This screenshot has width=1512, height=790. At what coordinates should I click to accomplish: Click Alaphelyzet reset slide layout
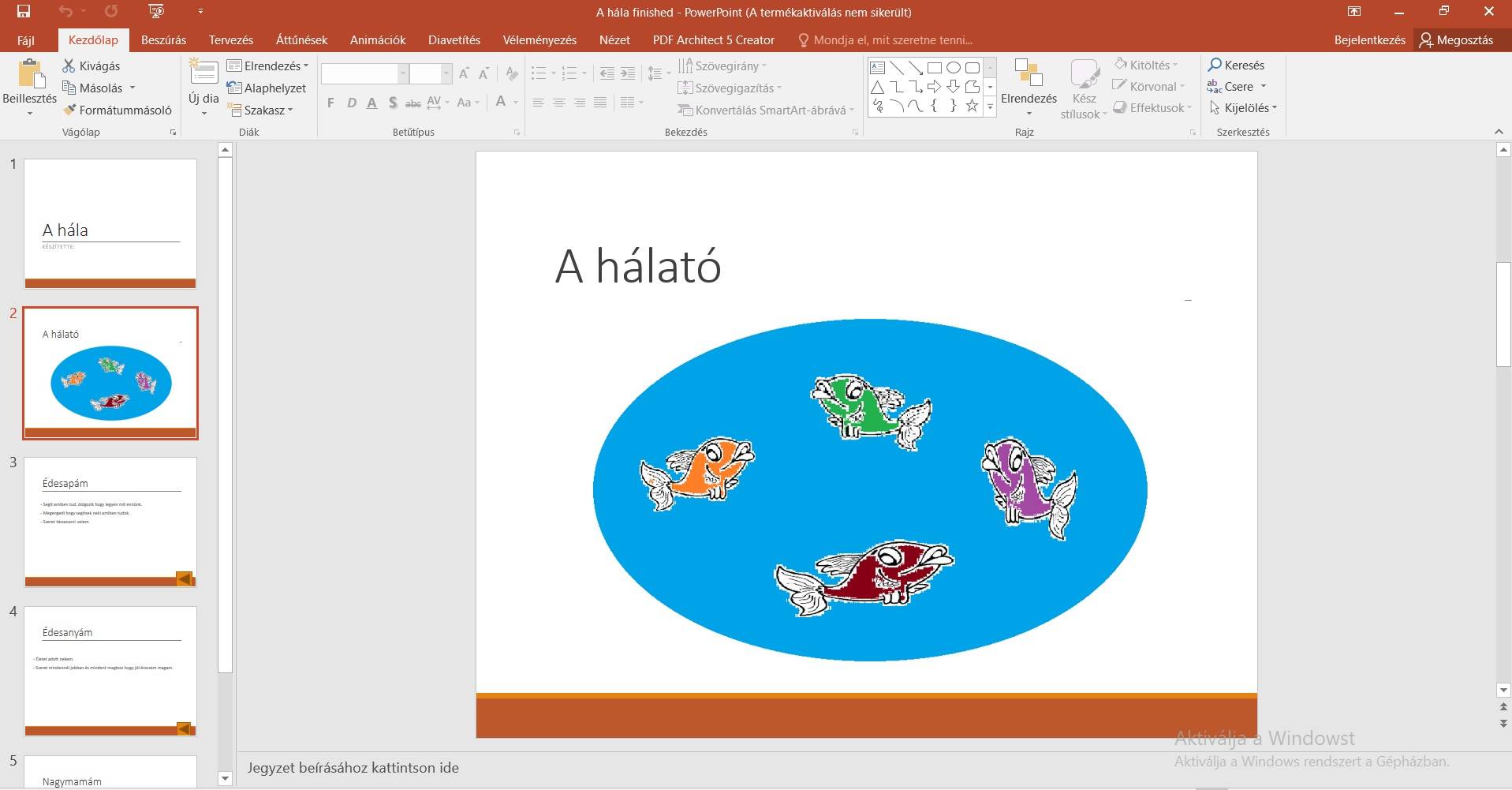(267, 88)
